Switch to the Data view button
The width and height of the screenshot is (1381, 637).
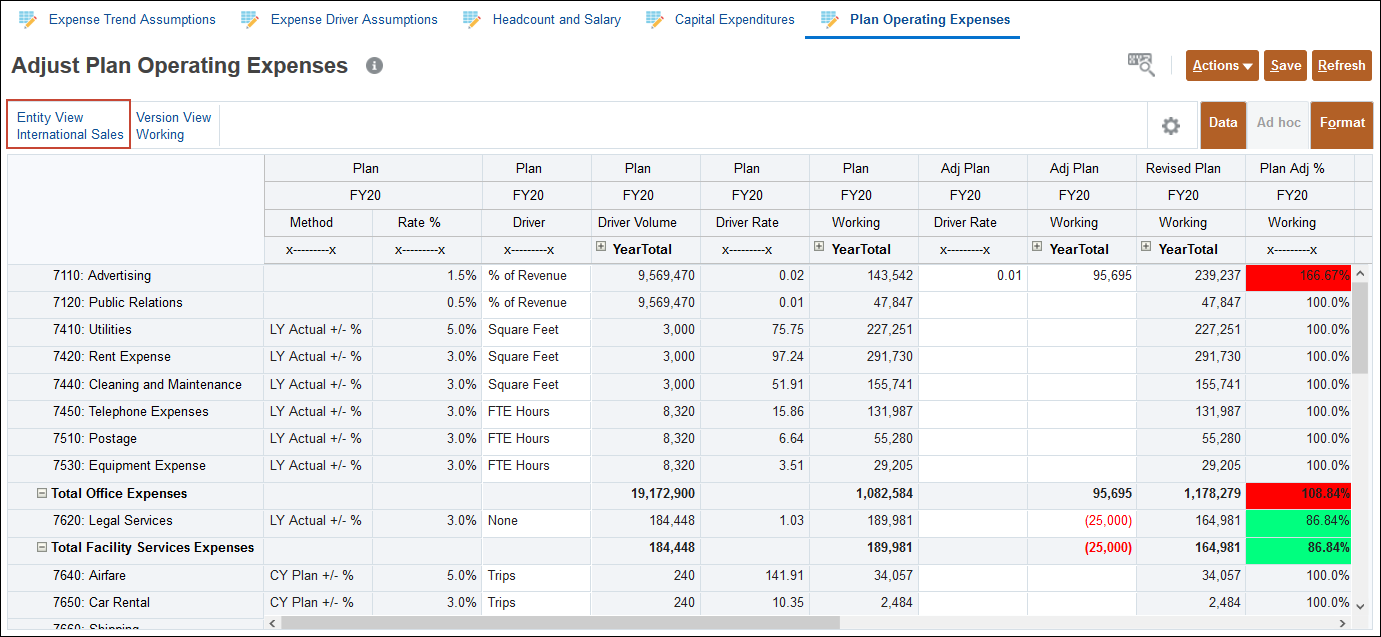coord(1222,123)
